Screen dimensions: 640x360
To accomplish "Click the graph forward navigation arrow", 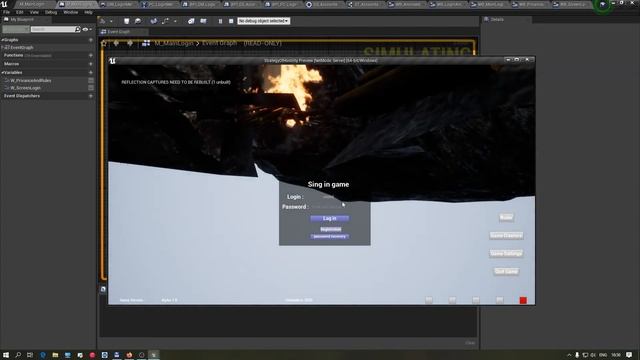I will (x=130, y=43).
